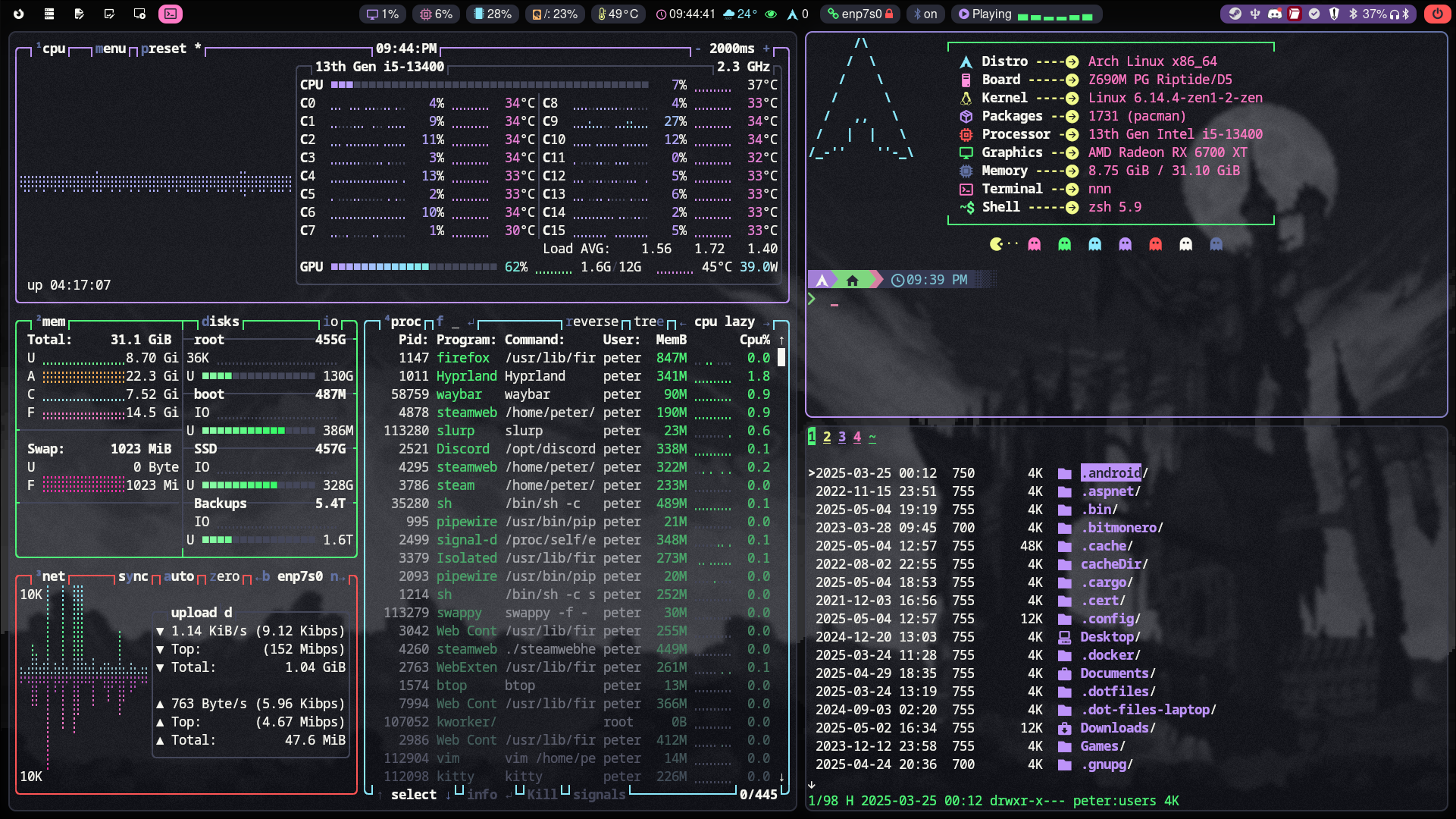Click the down arrow next to 'select'
Viewport: 1456px width, 819px height.
tap(448, 795)
